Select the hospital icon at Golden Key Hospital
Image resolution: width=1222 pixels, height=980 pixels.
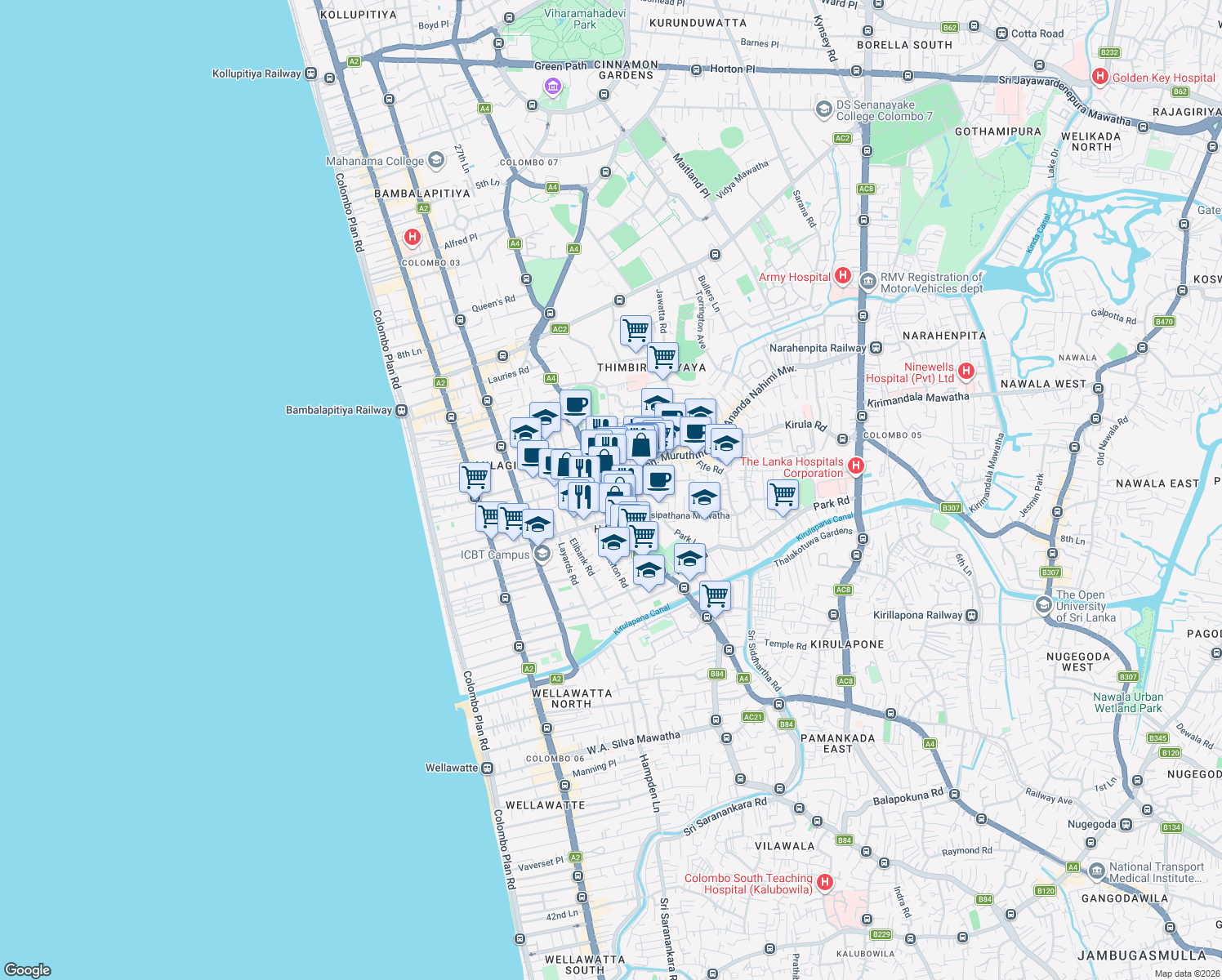pyautogui.click(x=1099, y=77)
